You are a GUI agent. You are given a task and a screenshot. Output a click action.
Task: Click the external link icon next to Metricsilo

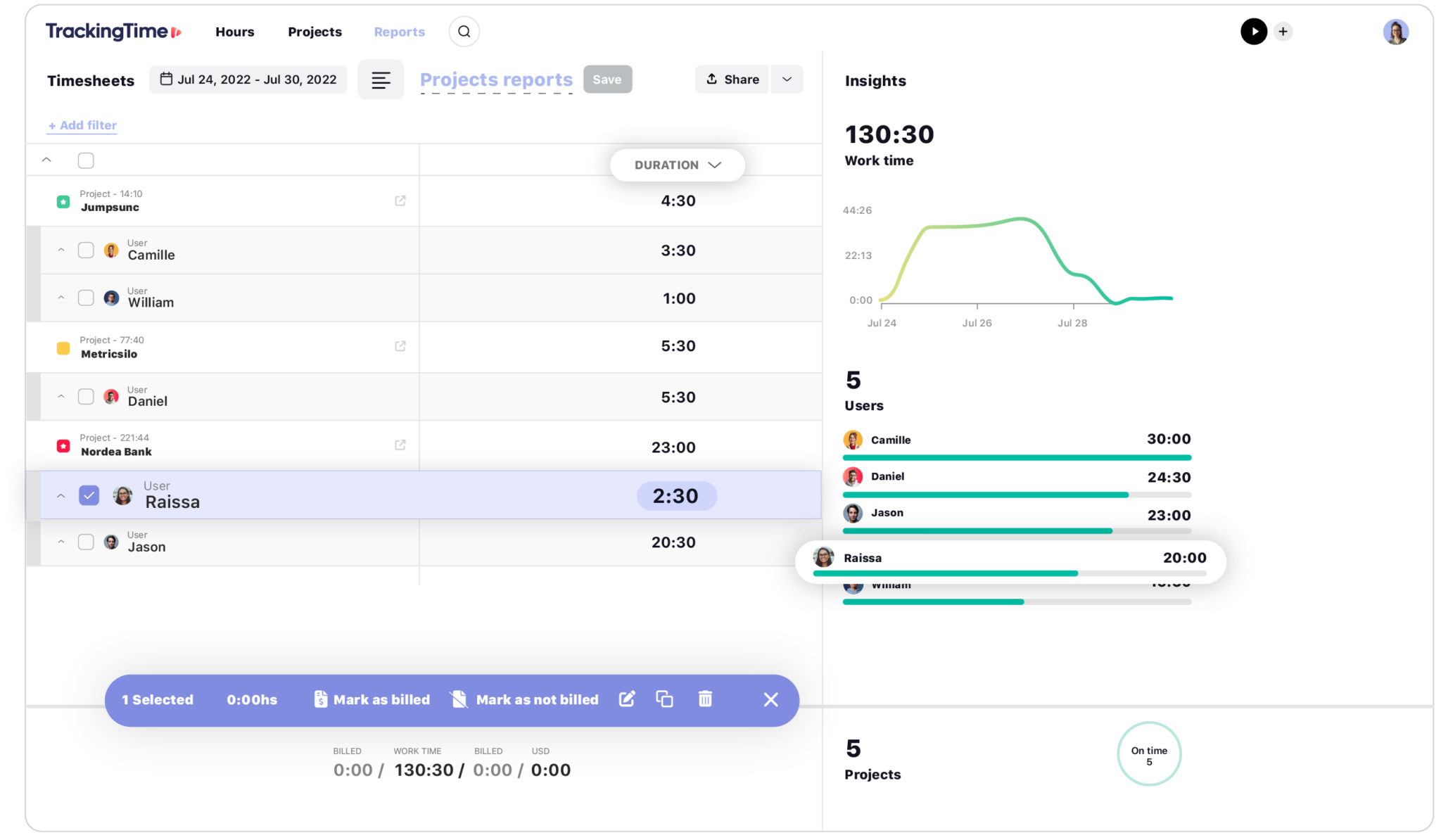click(x=400, y=346)
